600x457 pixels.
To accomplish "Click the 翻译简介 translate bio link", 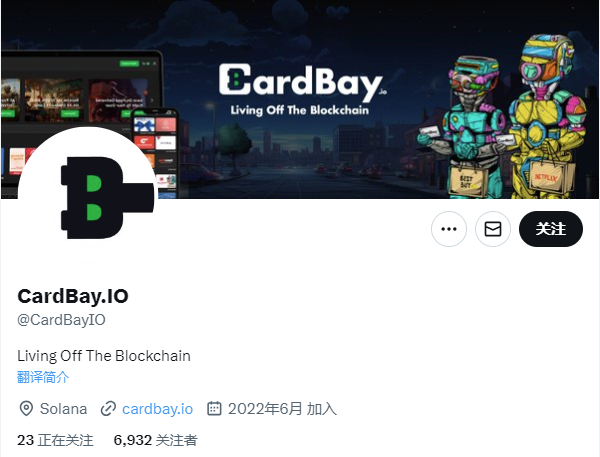I will click(x=43, y=377).
